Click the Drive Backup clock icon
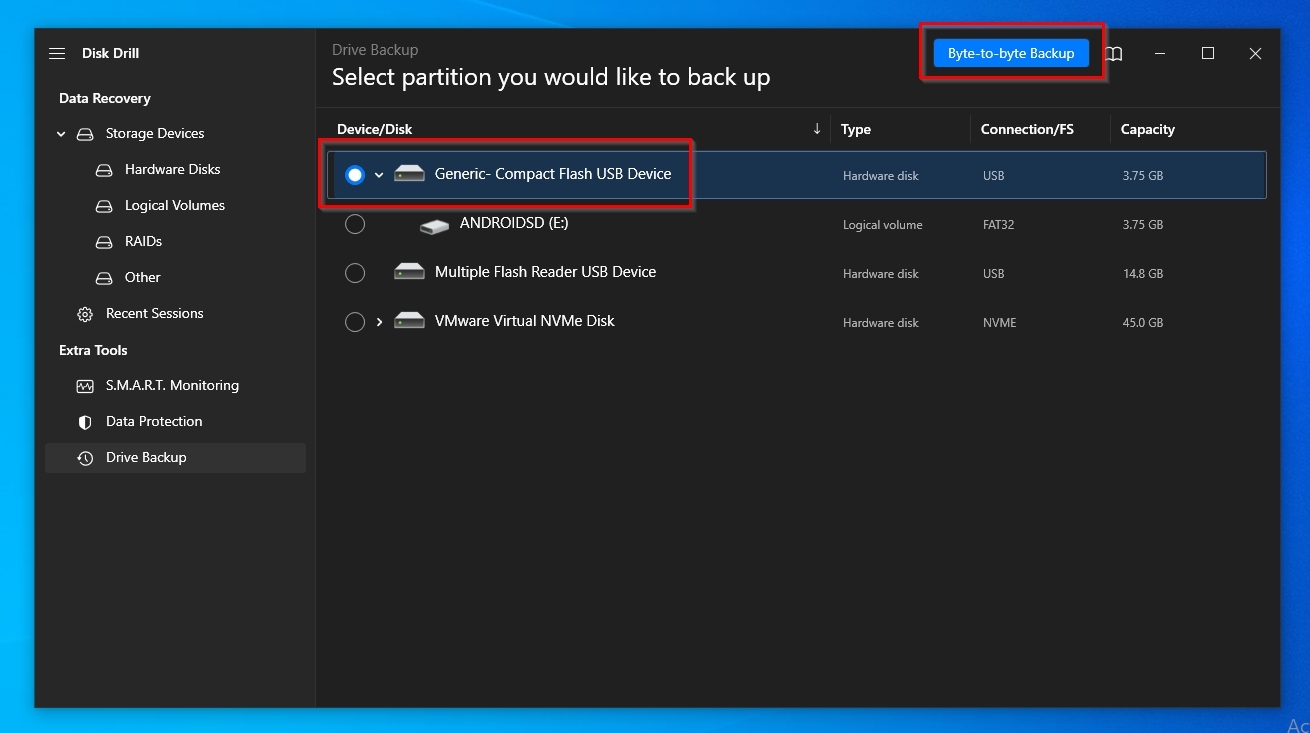The height and width of the screenshot is (733, 1310). pyautogui.click(x=85, y=458)
